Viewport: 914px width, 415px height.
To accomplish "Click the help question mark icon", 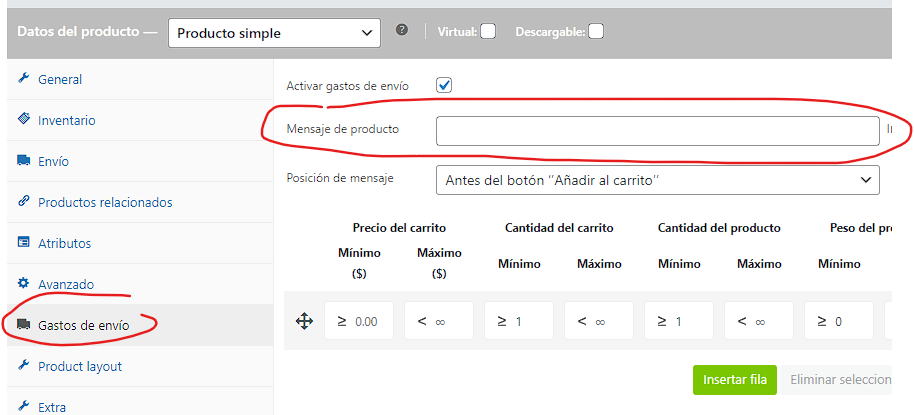I will click(x=402, y=31).
